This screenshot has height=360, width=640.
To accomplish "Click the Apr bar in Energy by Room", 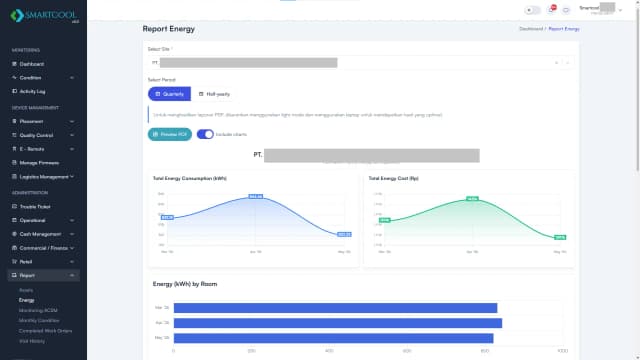I will coord(338,323).
